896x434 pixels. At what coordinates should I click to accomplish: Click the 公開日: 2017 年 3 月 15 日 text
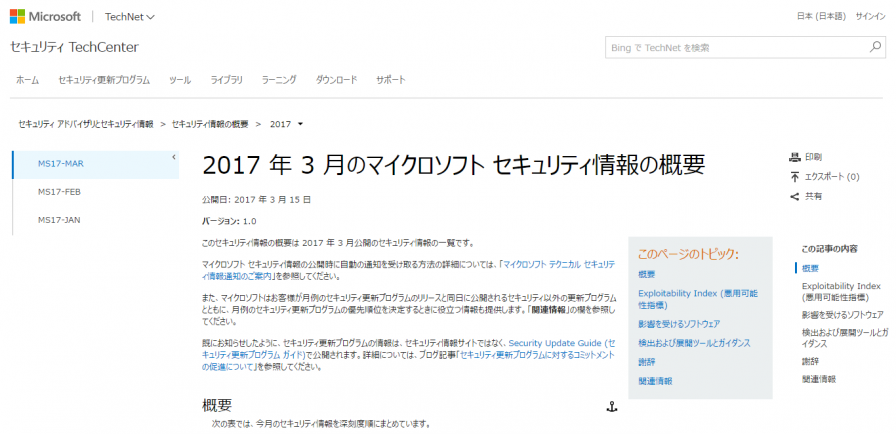(257, 200)
